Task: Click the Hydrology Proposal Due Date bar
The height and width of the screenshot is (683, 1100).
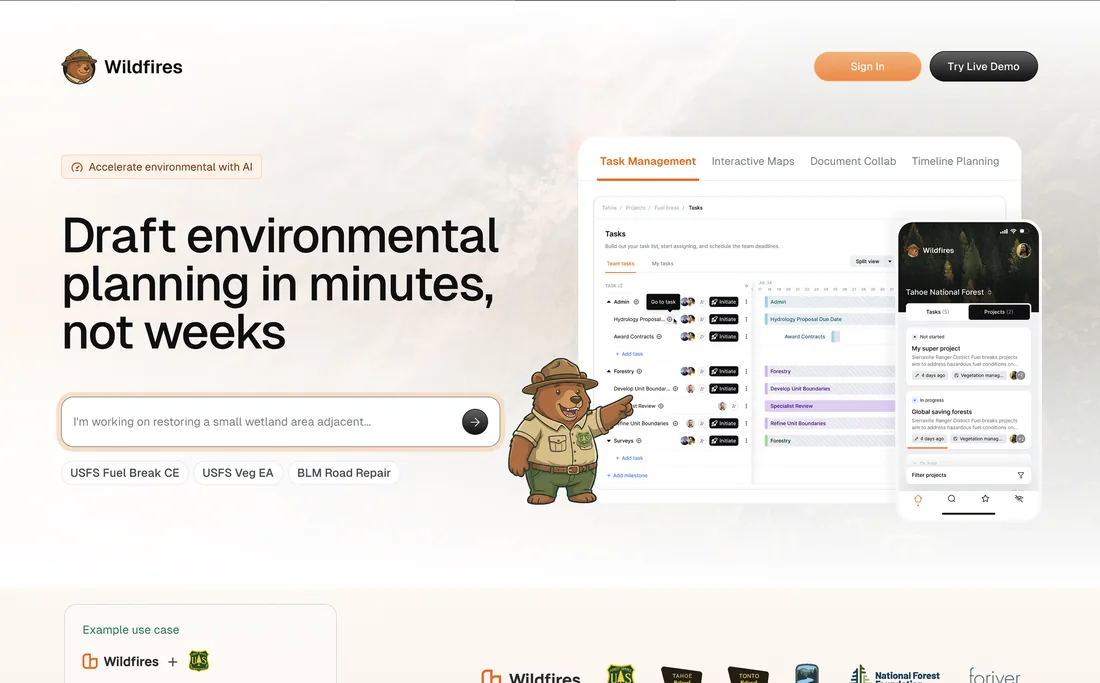Action: (x=830, y=319)
